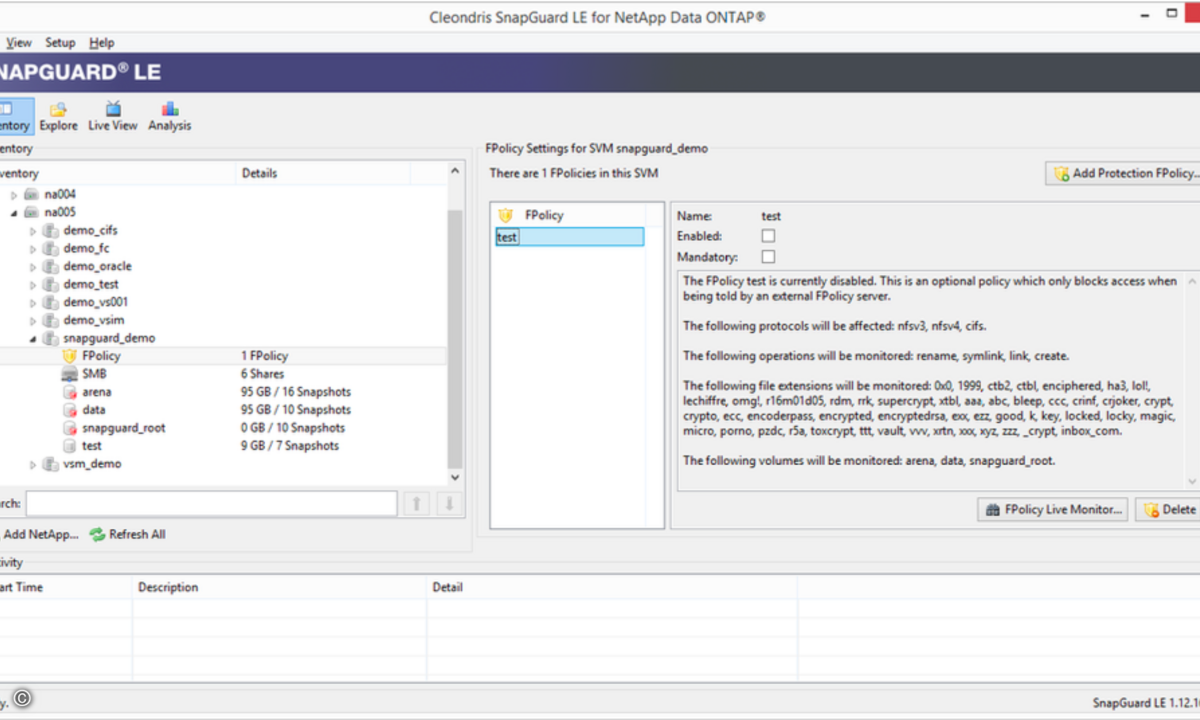The height and width of the screenshot is (720, 1200).
Task: Expand the demo_oracle tree node
Action: pos(33,267)
